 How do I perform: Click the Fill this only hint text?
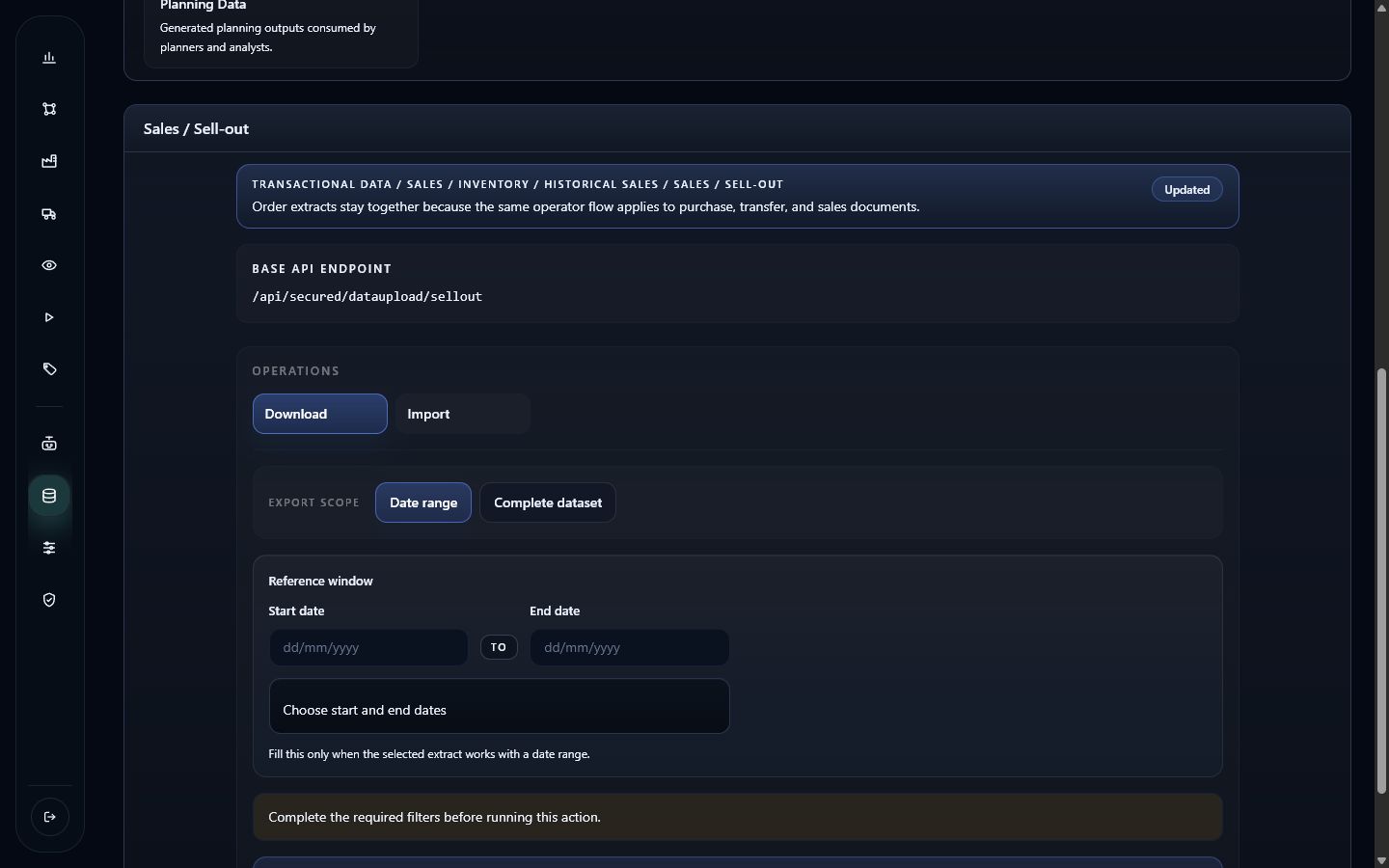coord(429,754)
